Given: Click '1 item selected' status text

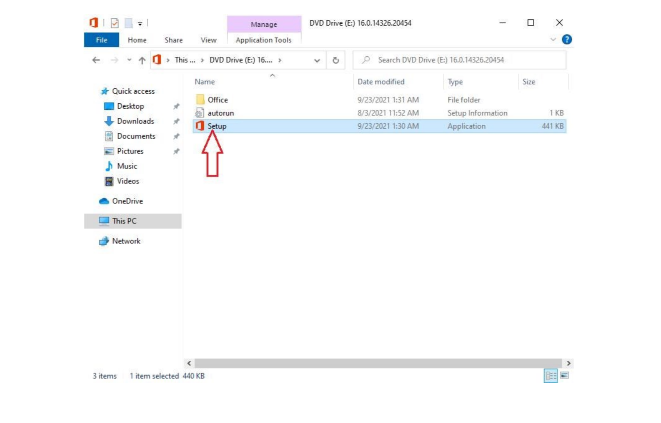Looking at the screenshot, I should tap(154, 376).
